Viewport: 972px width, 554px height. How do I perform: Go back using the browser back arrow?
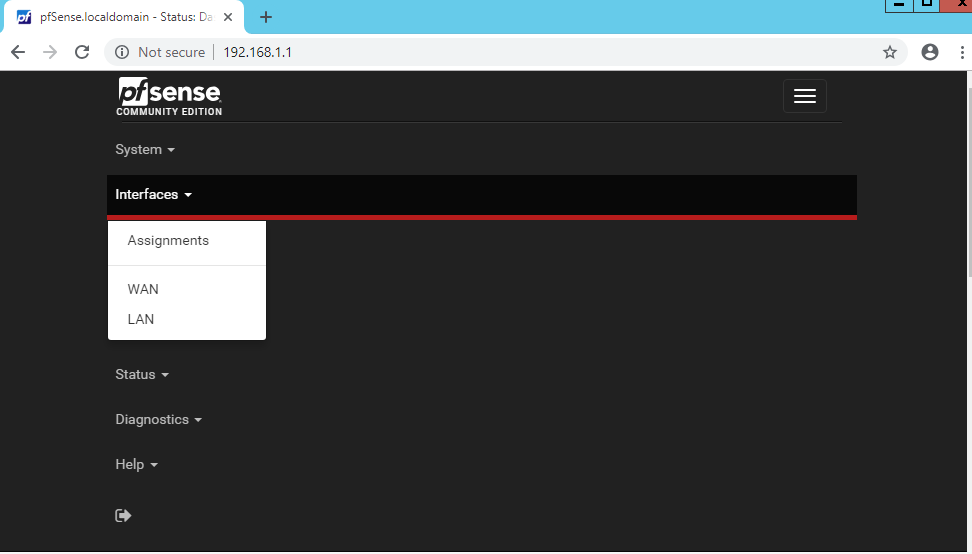(x=18, y=52)
